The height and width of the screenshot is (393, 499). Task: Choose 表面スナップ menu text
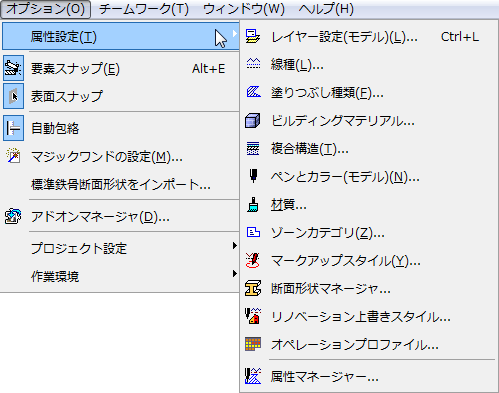[67, 97]
